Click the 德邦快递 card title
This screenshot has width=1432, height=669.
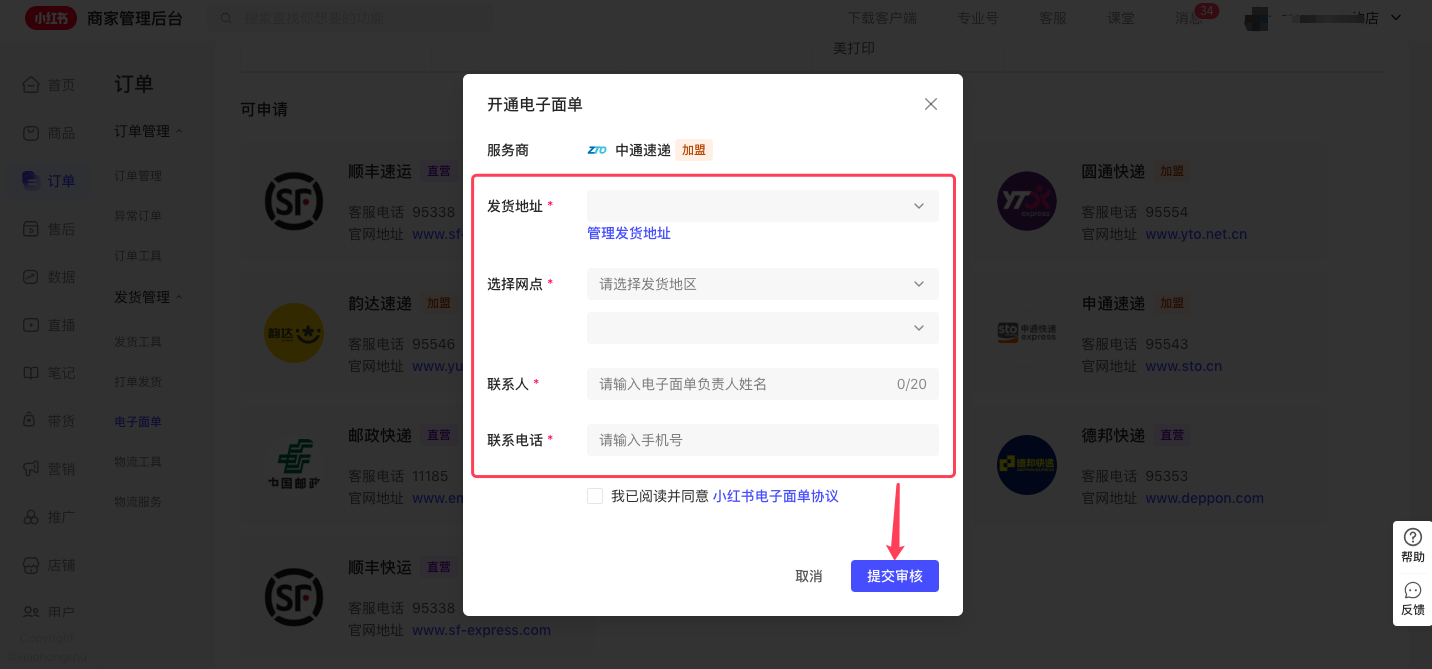1113,435
